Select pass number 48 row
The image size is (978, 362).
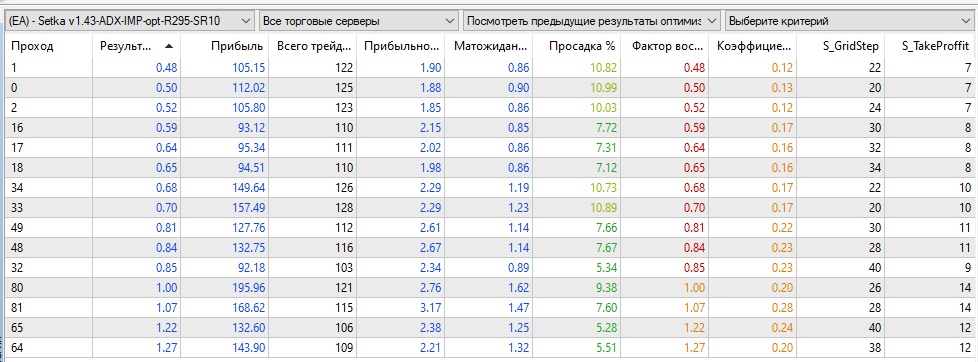coord(489,248)
